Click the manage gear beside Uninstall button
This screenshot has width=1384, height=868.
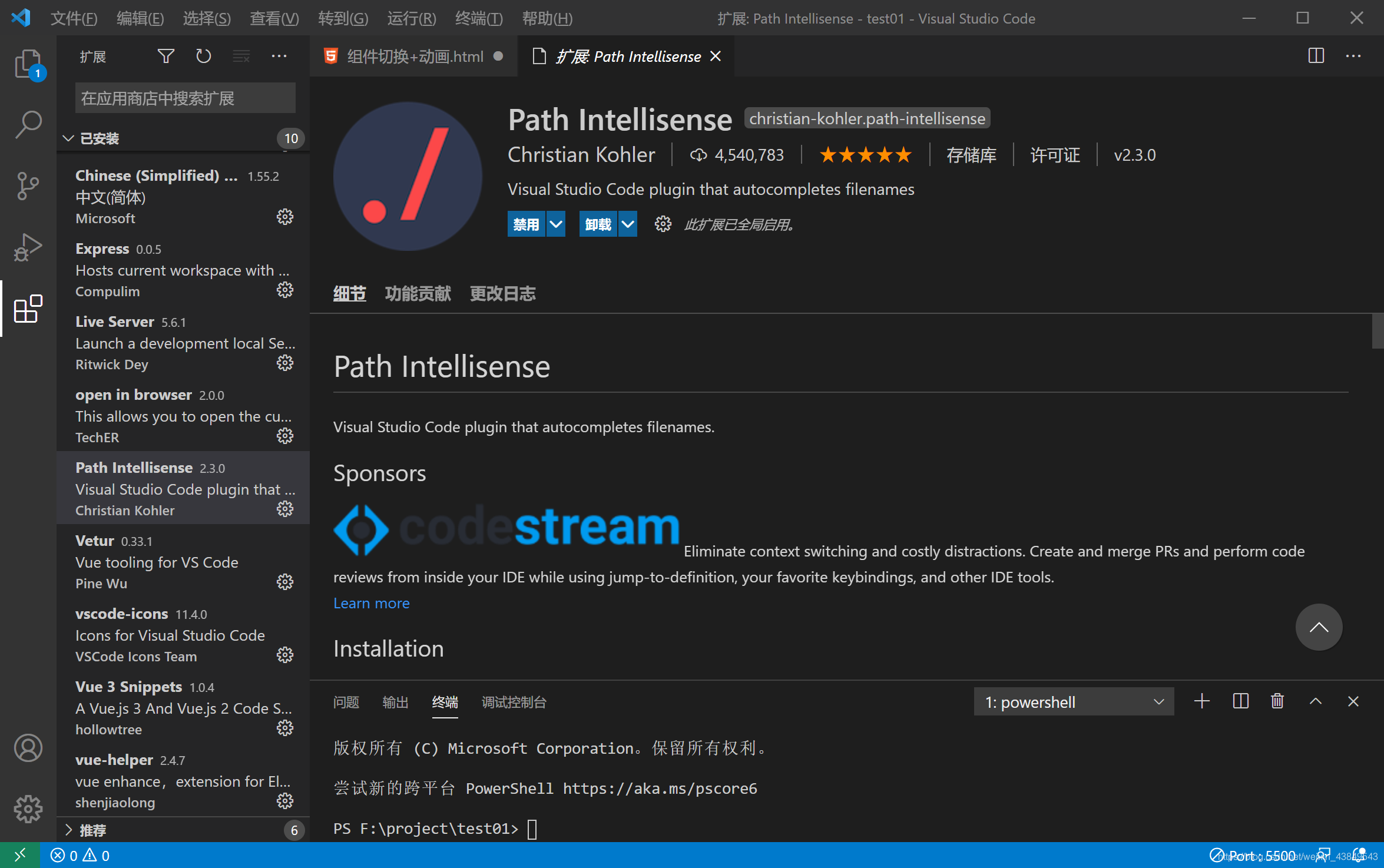pos(663,224)
